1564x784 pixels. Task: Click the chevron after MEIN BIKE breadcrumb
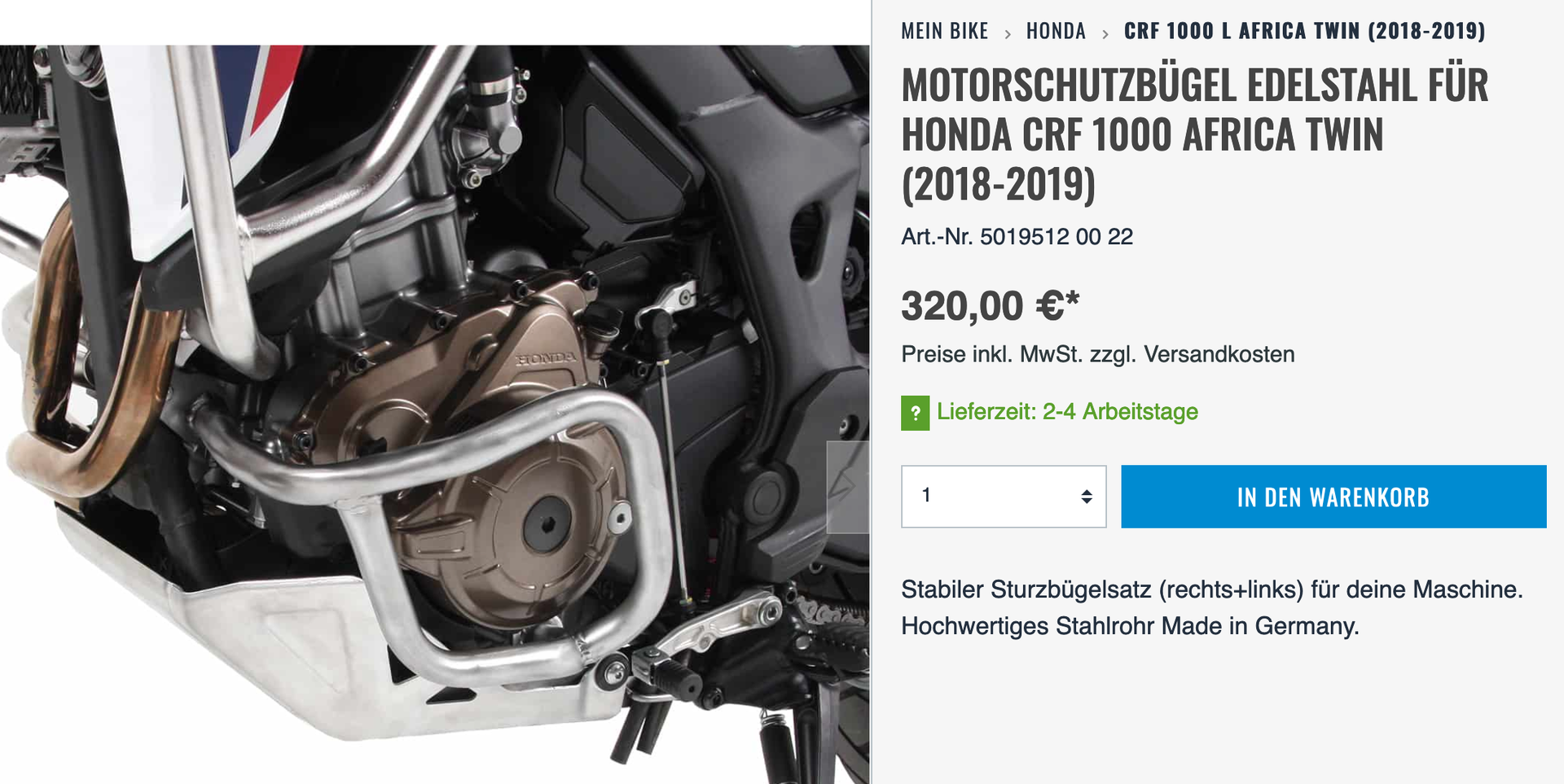point(1008,33)
